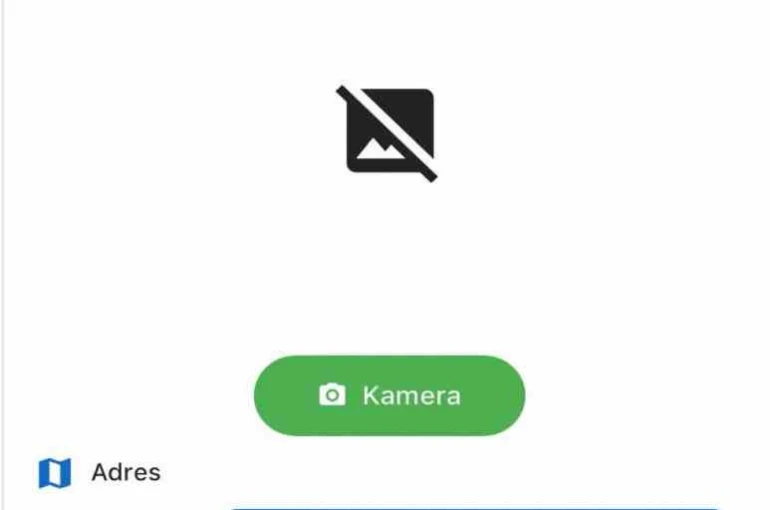Select the Adres field heading
The image size is (770, 510).
[126, 473]
